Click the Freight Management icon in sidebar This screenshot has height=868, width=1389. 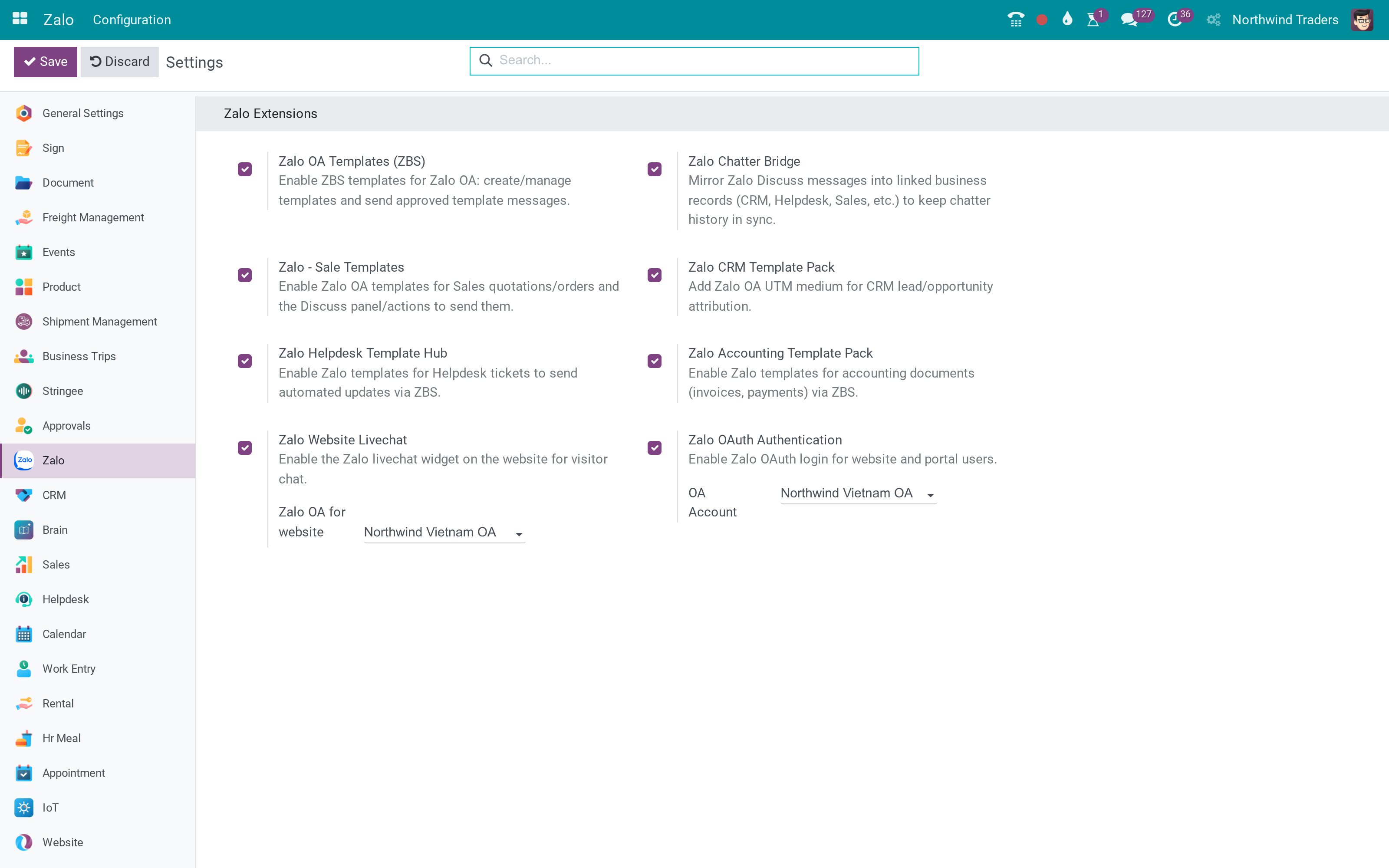[23, 217]
